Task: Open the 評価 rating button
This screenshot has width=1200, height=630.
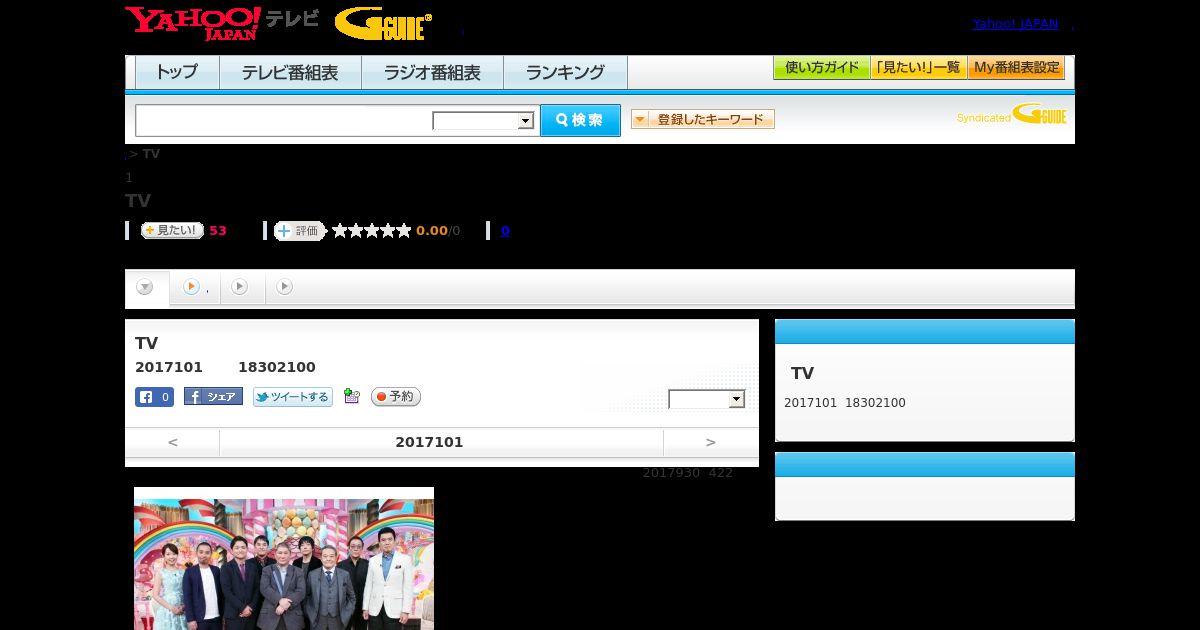Action: (x=300, y=231)
